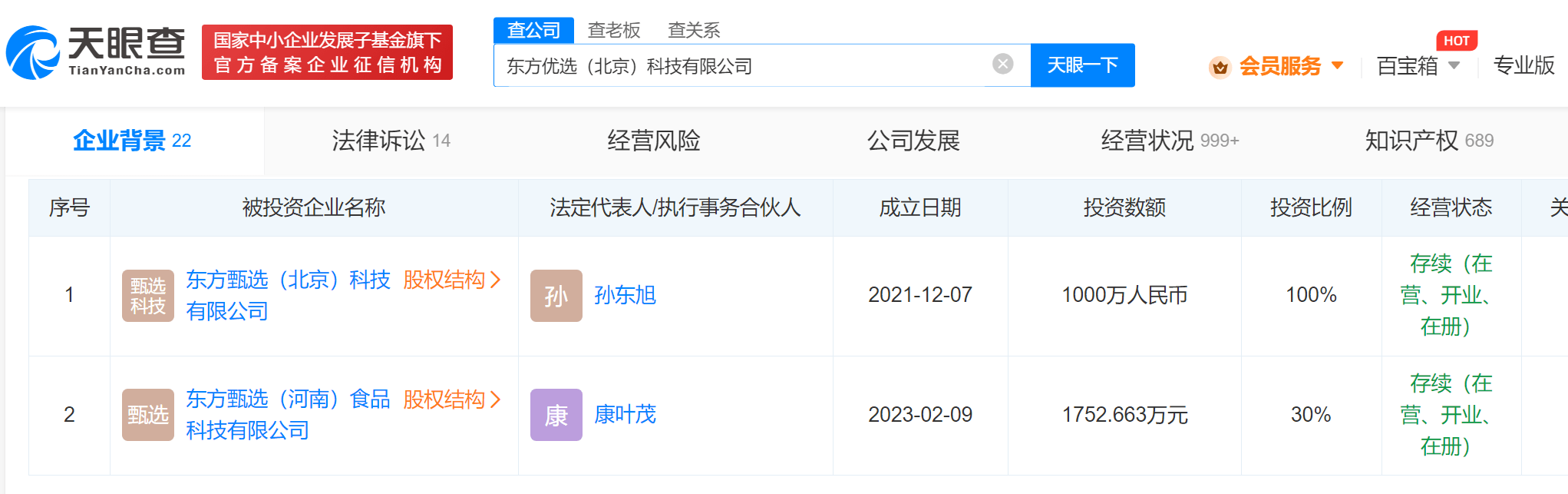Switch to the 查老板 search tab
This screenshot has height=494, width=1568.
tap(614, 30)
